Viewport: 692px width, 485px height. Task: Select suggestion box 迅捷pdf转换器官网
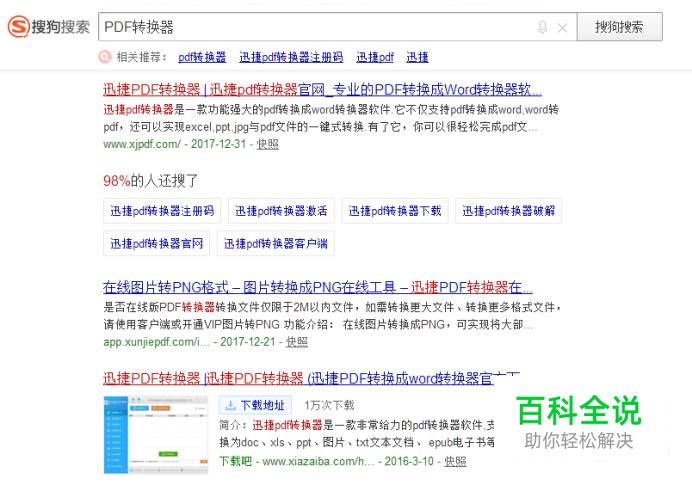tap(157, 244)
